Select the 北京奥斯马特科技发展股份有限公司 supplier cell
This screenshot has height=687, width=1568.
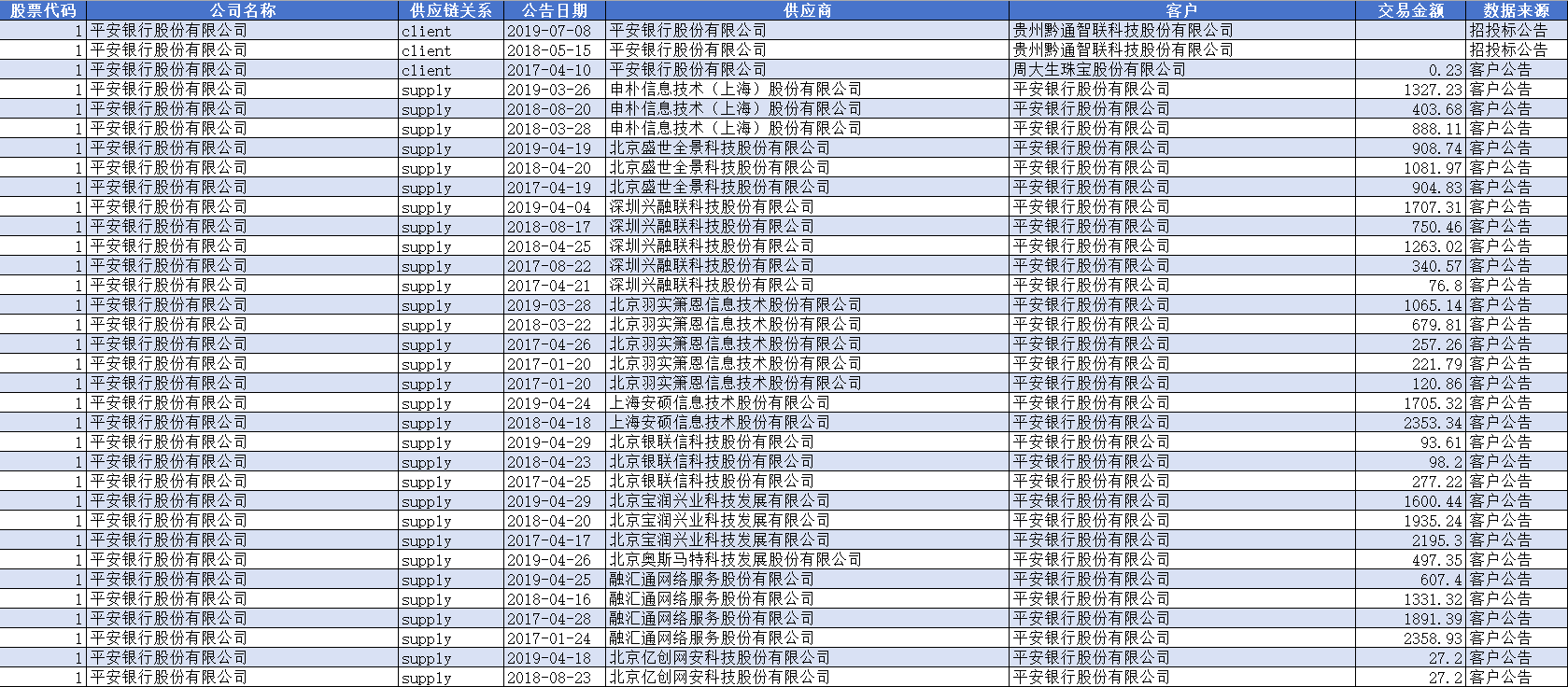(735, 560)
